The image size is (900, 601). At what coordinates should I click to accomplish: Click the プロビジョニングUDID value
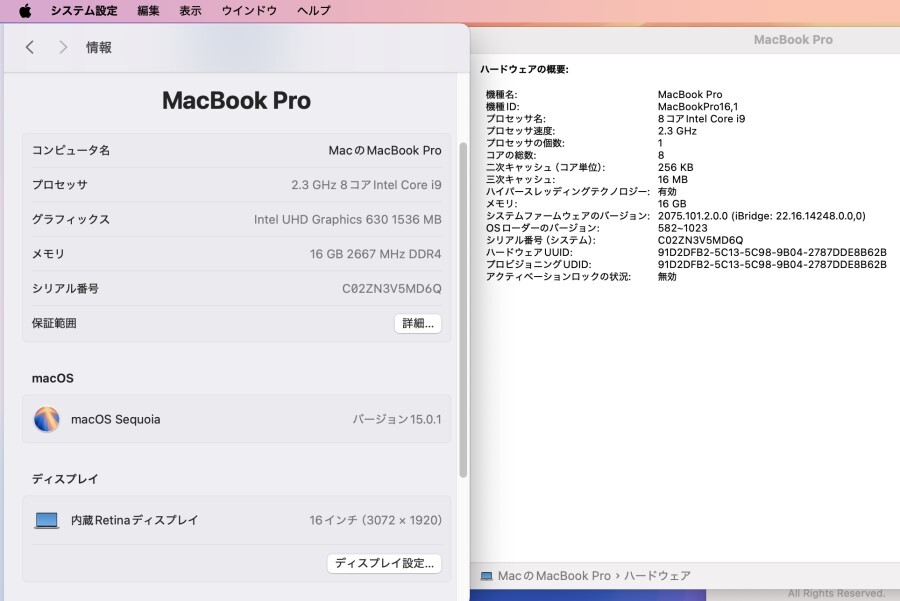click(772, 264)
